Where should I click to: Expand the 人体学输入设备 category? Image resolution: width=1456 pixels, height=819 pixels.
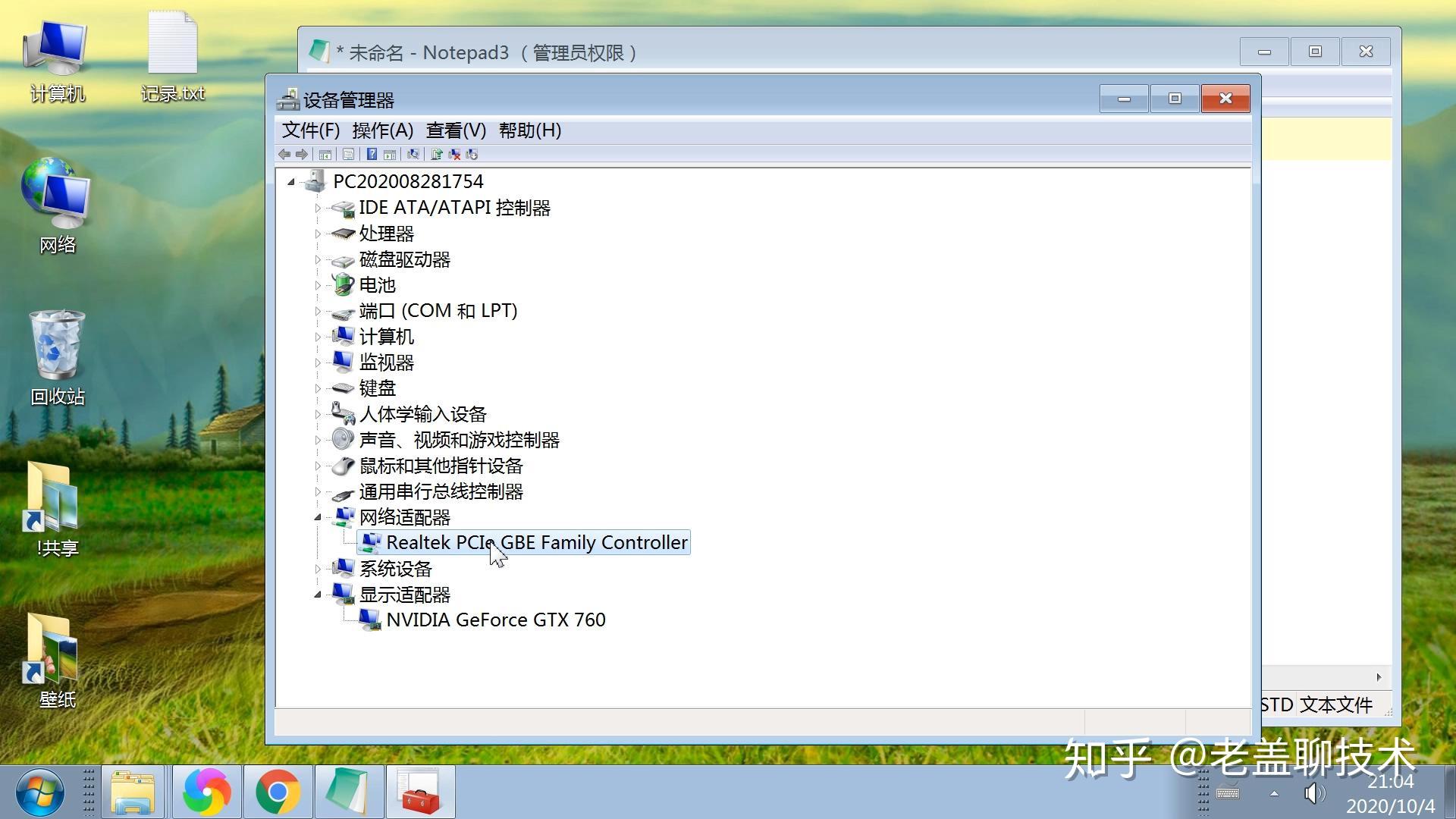tap(318, 414)
